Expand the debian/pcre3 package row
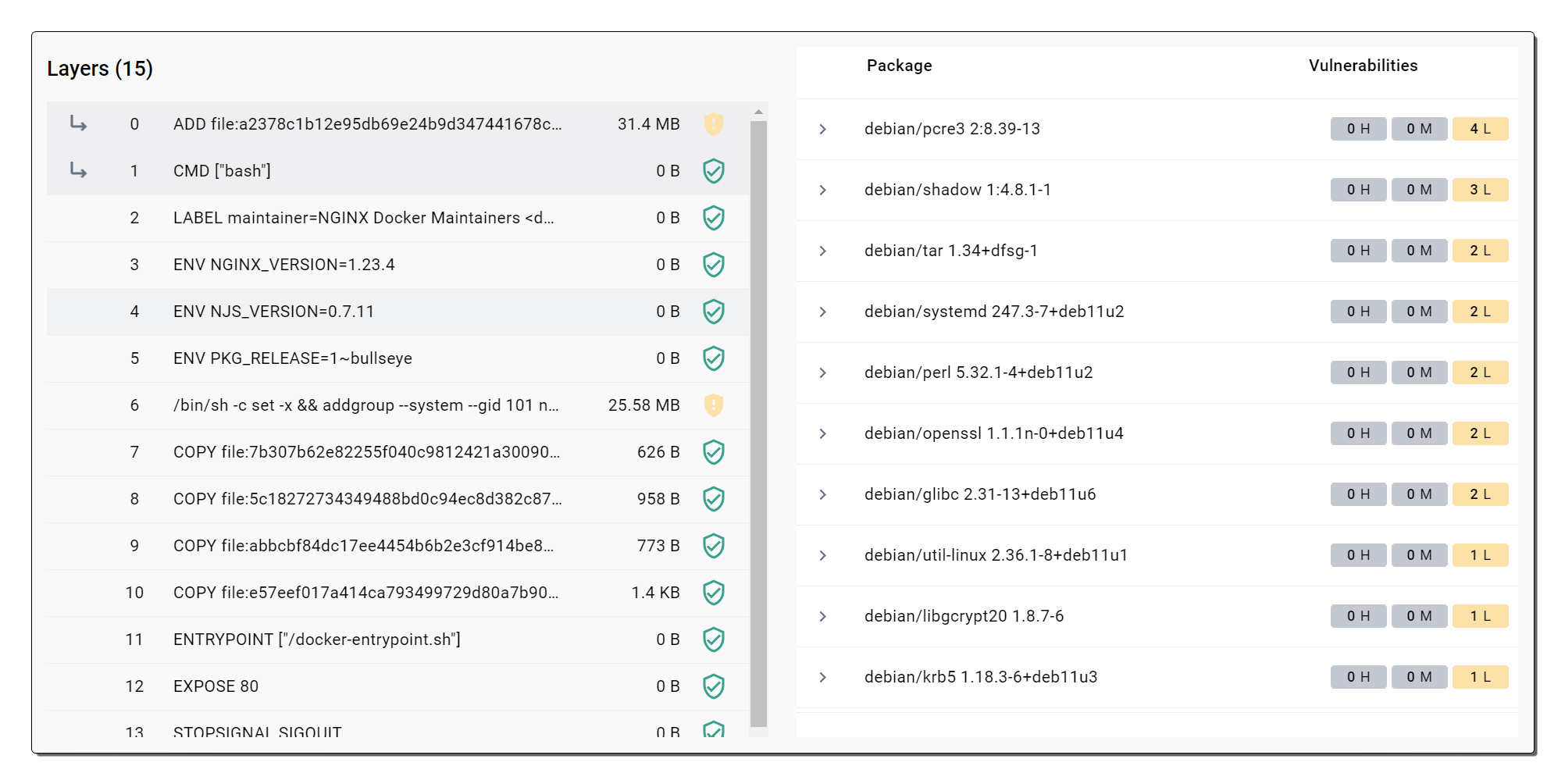This screenshot has width=1565, height=784. [x=822, y=129]
